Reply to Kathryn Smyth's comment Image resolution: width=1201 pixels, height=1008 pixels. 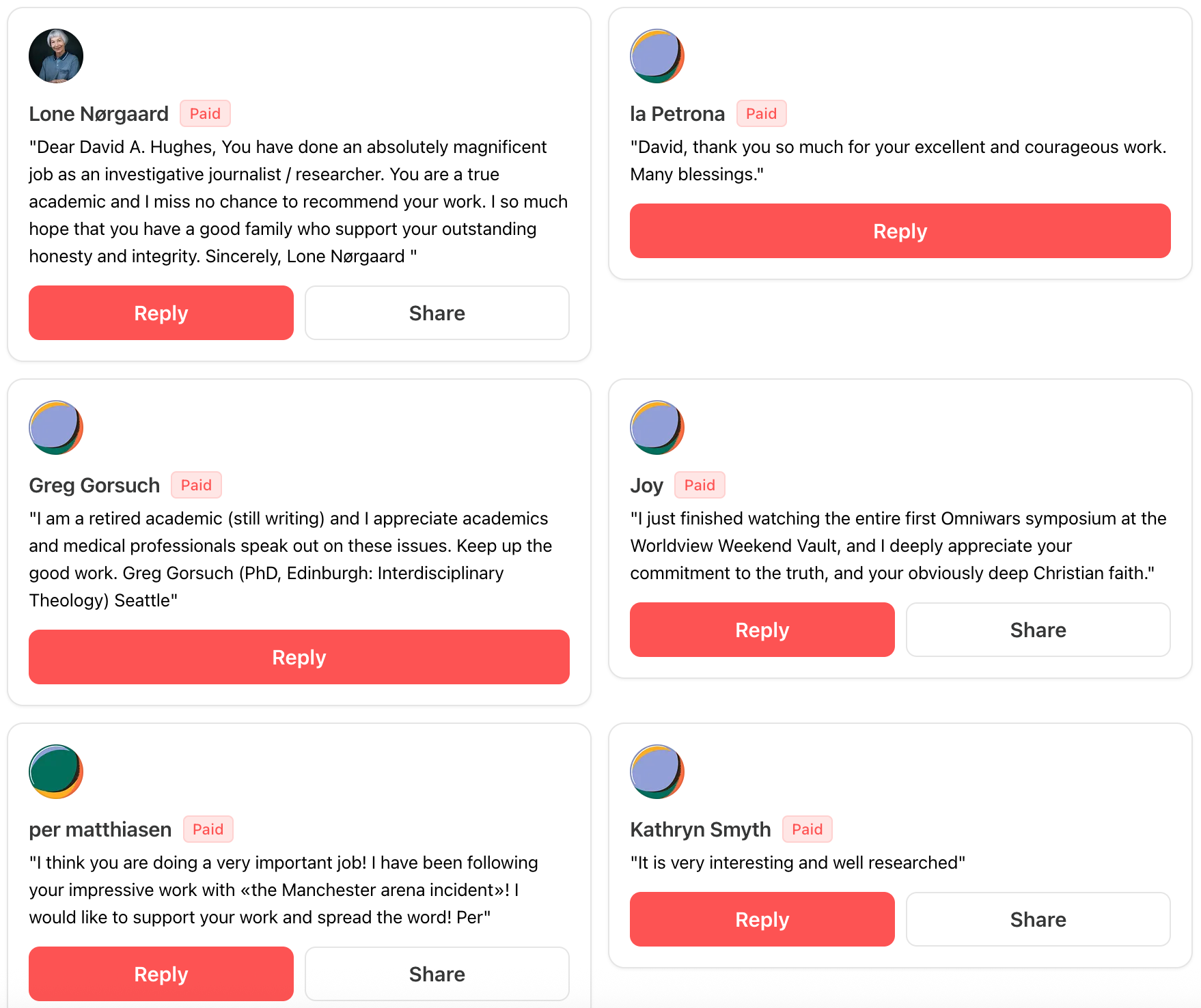(x=762, y=919)
